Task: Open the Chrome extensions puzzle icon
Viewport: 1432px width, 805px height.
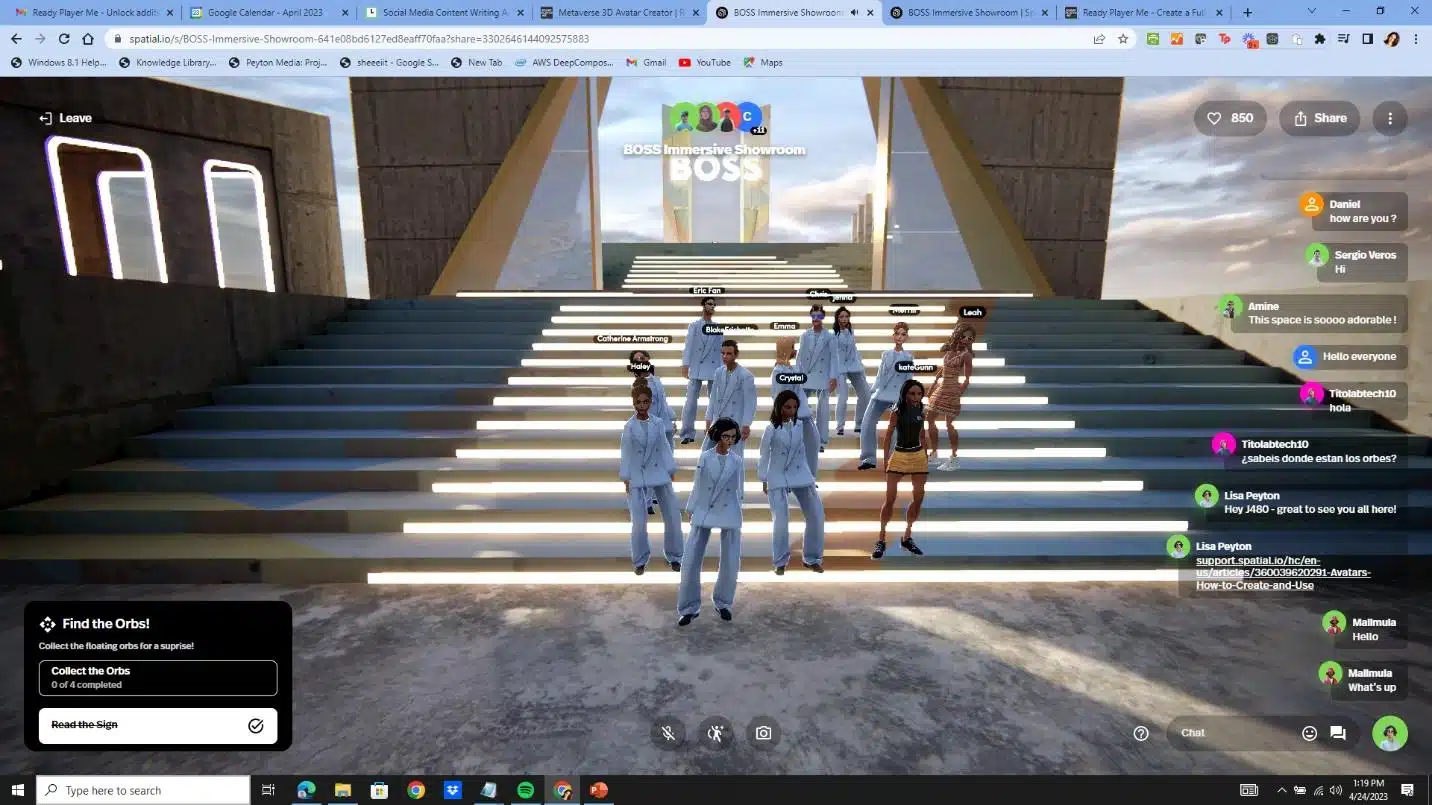Action: tap(1320, 39)
